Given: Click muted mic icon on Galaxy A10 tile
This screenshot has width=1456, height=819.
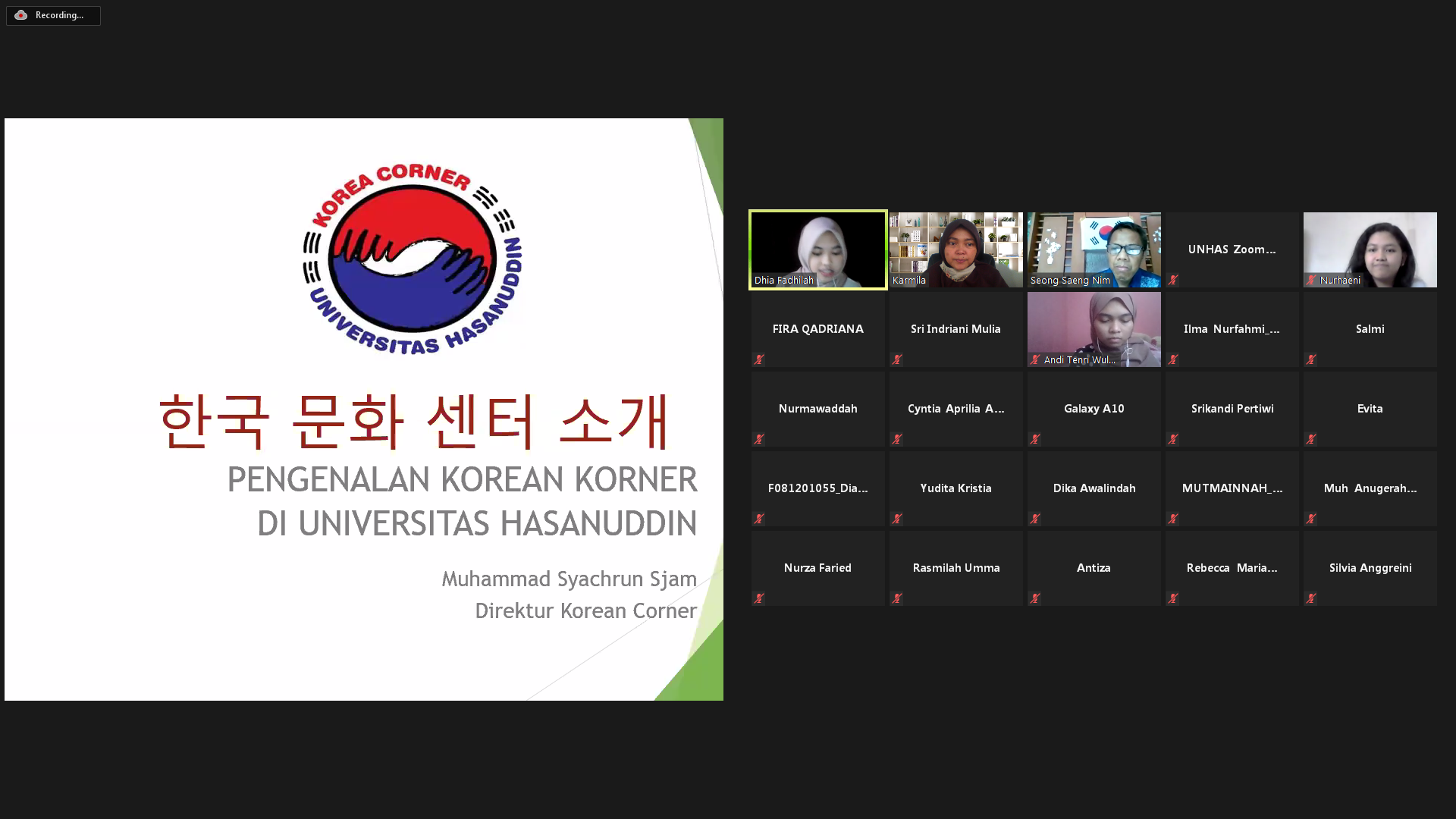Looking at the screenshot, I should point(1035,439).
